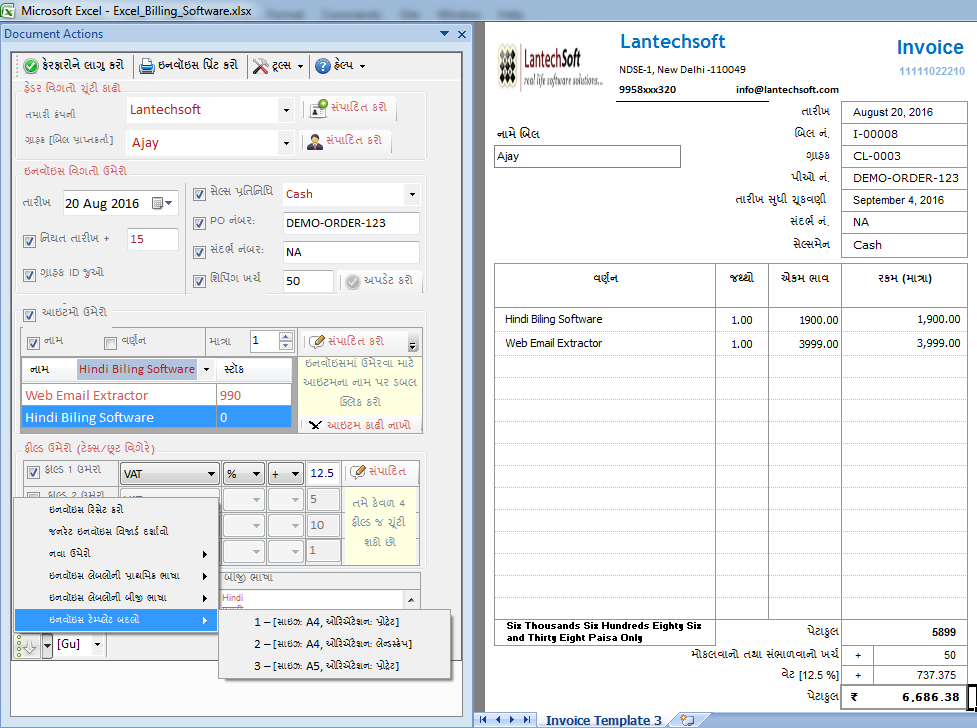Select the change invoice template menu entry
Image resolution: width=977 pixels, height=728 pixels.
(116, 620)
